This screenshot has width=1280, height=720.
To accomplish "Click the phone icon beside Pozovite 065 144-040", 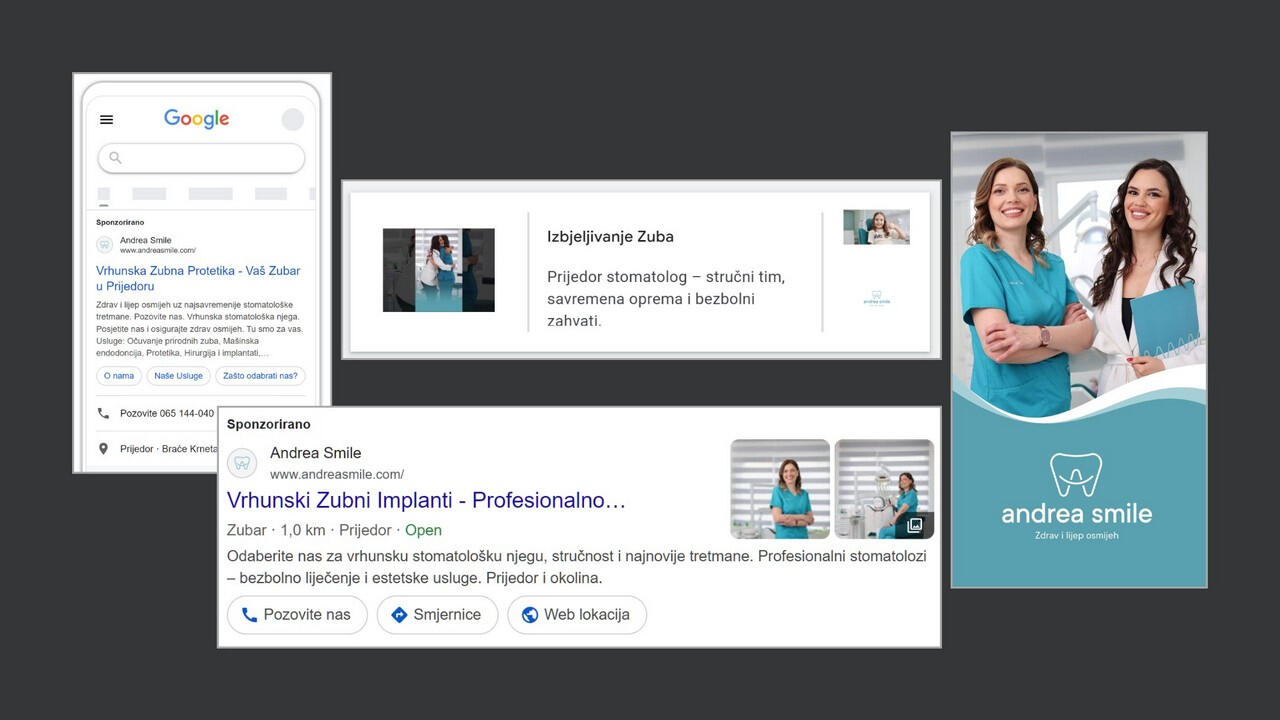I will coord(103,413).
